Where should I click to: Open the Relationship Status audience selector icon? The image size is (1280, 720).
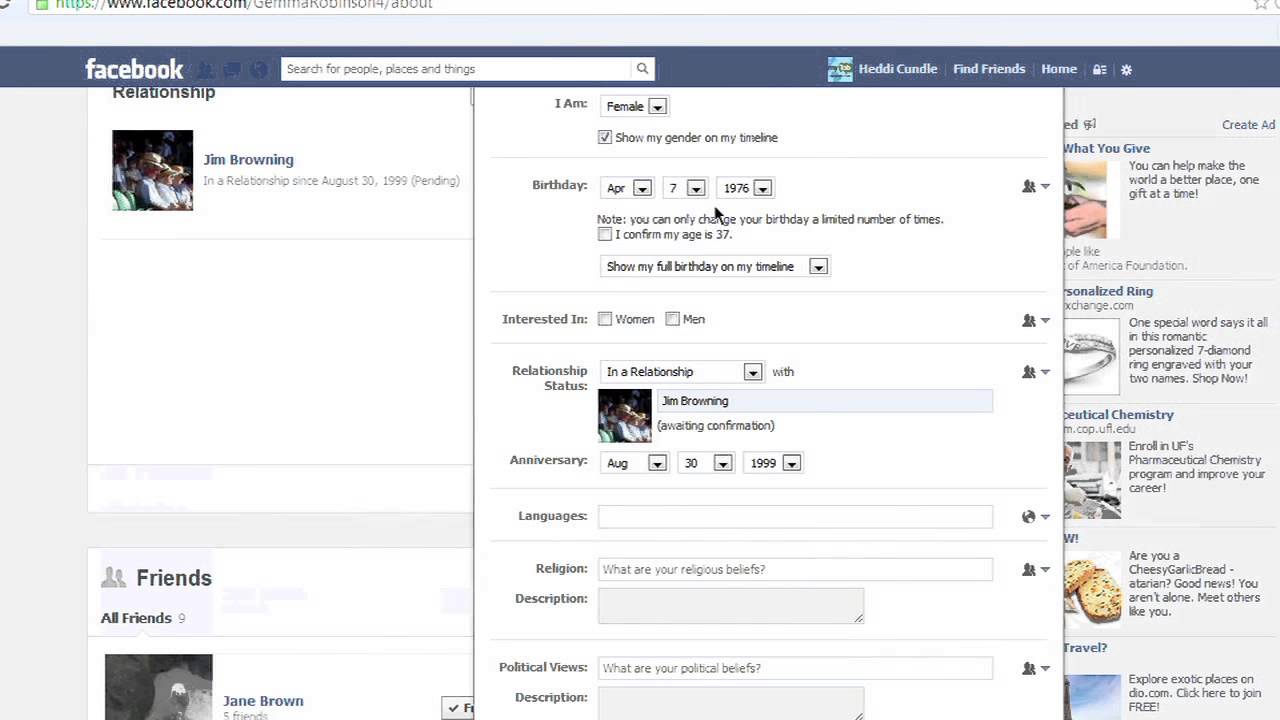[x=1035, y=372]
